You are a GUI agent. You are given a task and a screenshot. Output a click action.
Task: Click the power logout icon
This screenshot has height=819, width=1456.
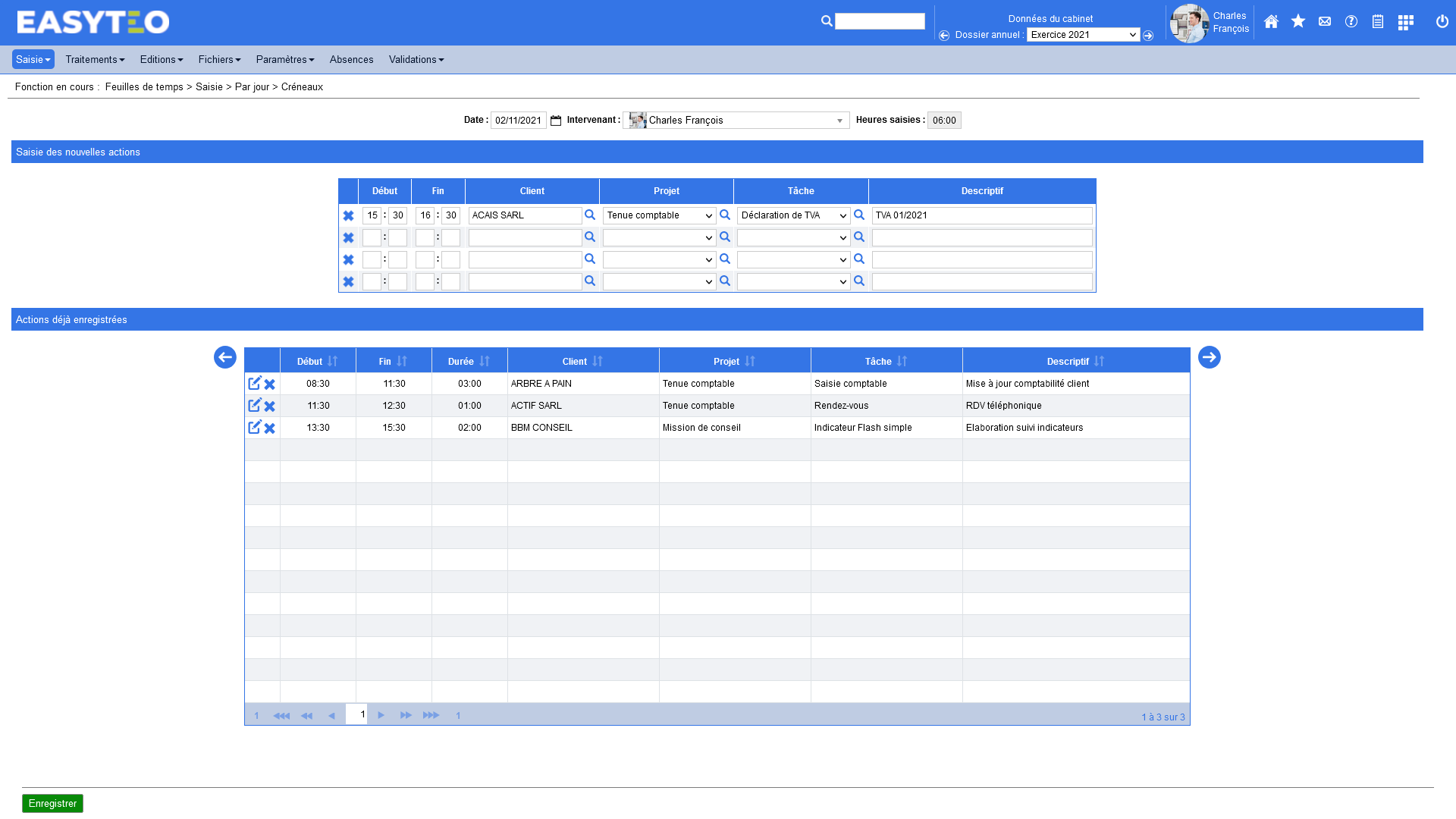[x=1442, y=22]
